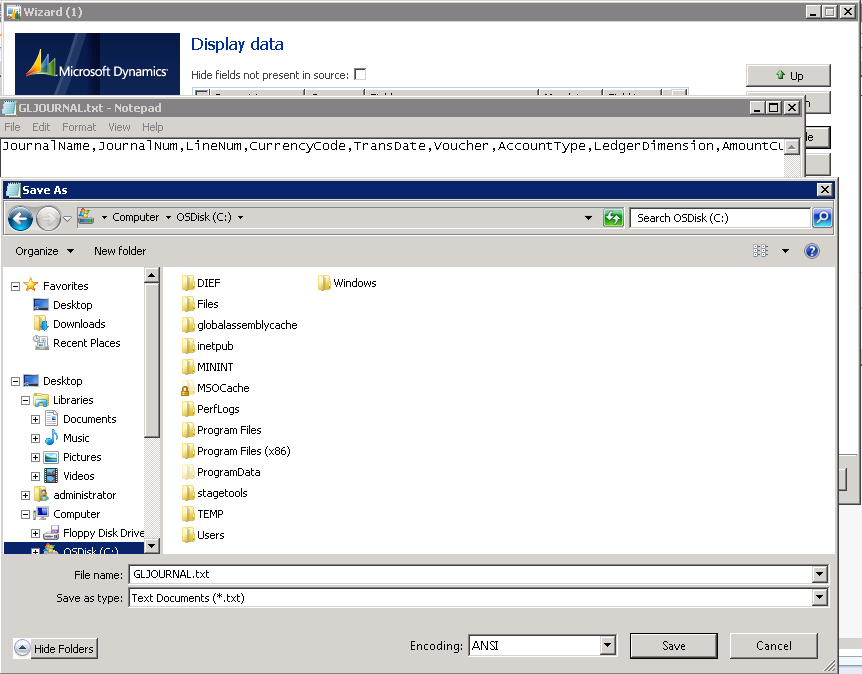Open the Format menu in Notepad
862x674 pixels.
tap(78, 127)
